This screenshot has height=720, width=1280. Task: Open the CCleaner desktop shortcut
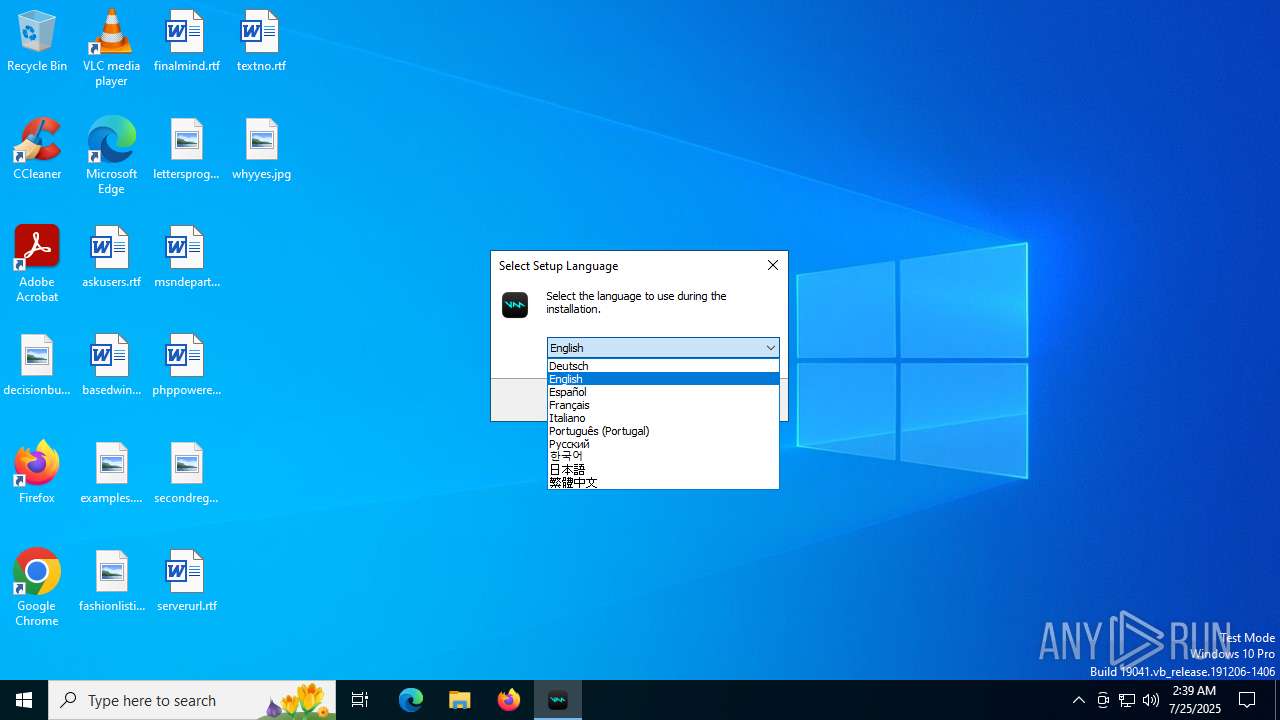point(37,150)
